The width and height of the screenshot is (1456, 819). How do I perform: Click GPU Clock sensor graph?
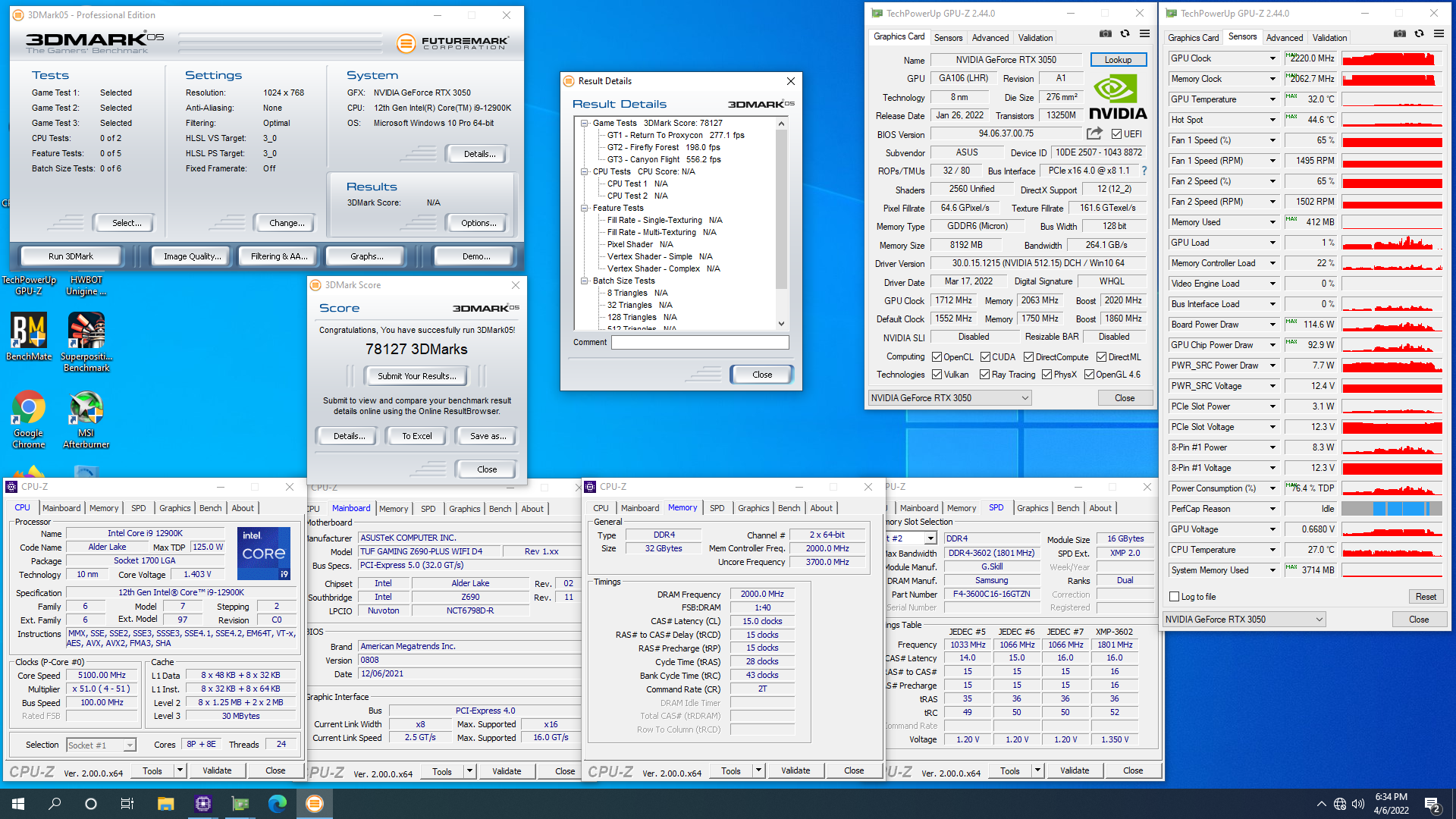[1392, 58]
